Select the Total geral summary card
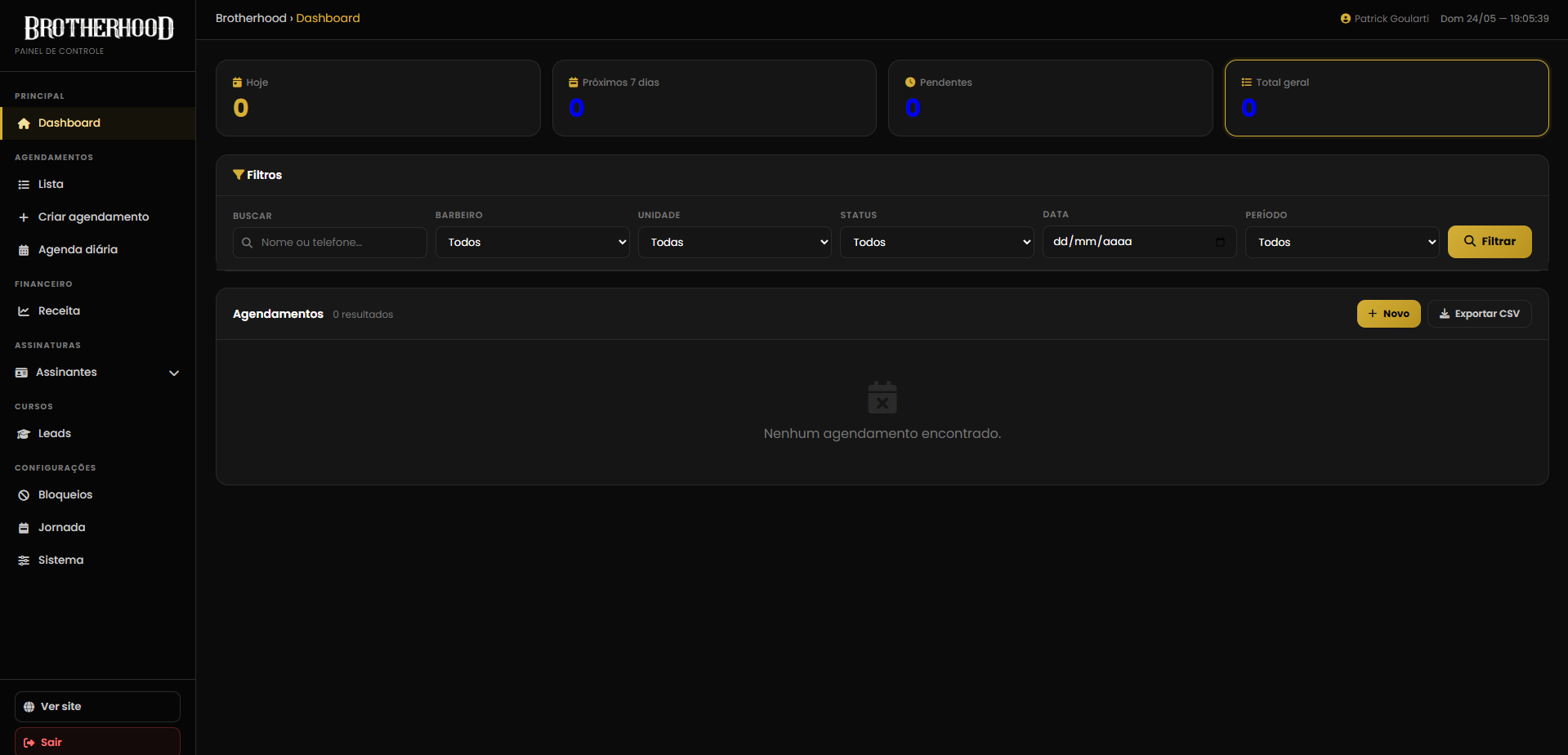 (x=1387, y=98)
